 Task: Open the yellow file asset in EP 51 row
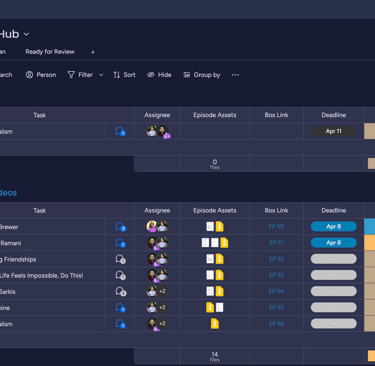pyautogui.click(x=224, y=243)
